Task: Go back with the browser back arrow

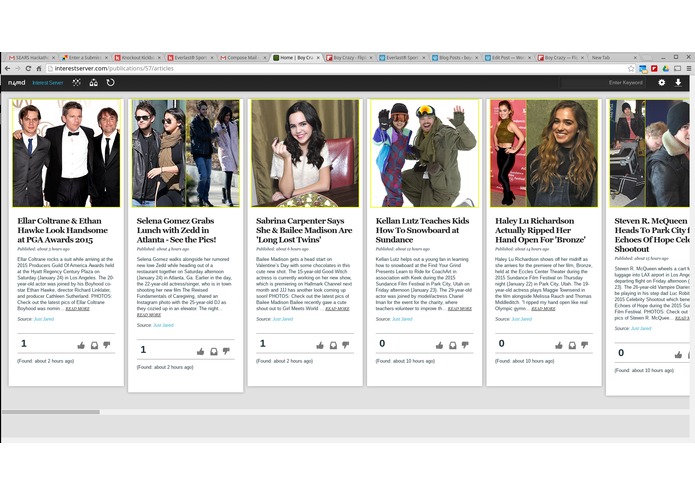Action: (x=7, y=68)
